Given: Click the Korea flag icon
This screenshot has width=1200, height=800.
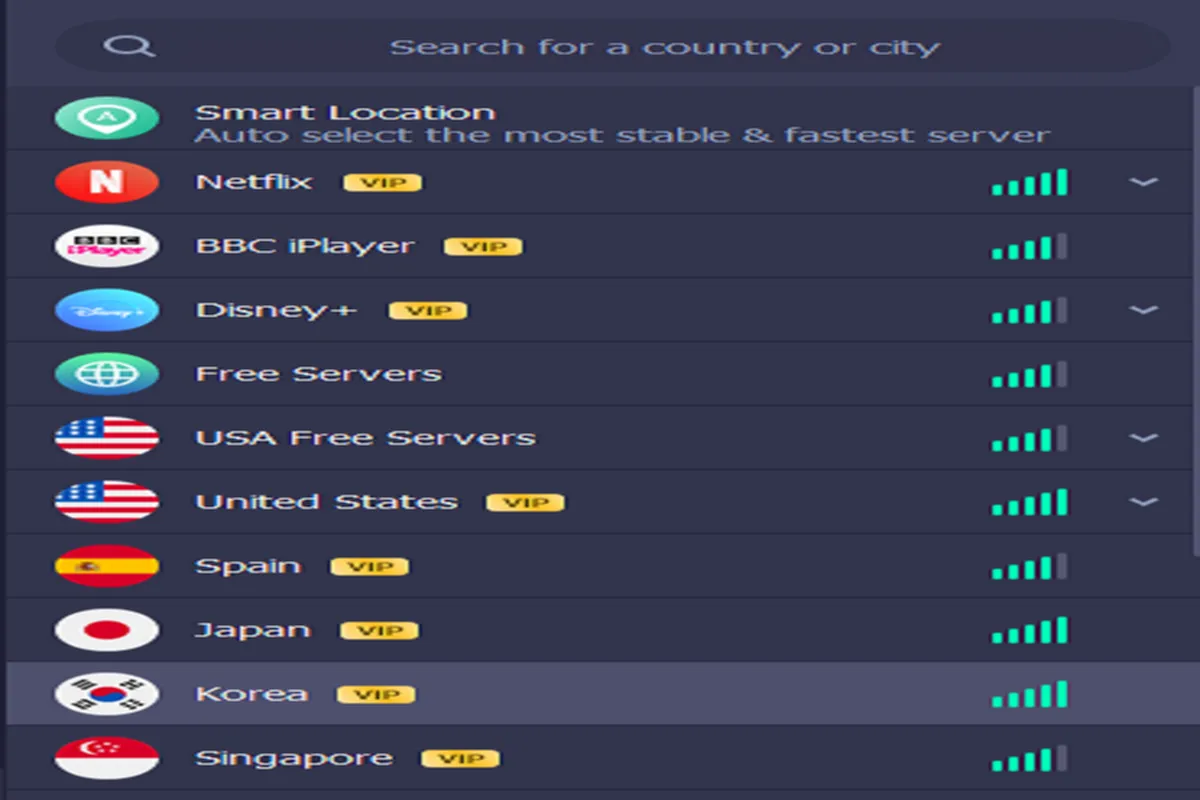Looking at the screenshot, I should click(x=106, y=694).
